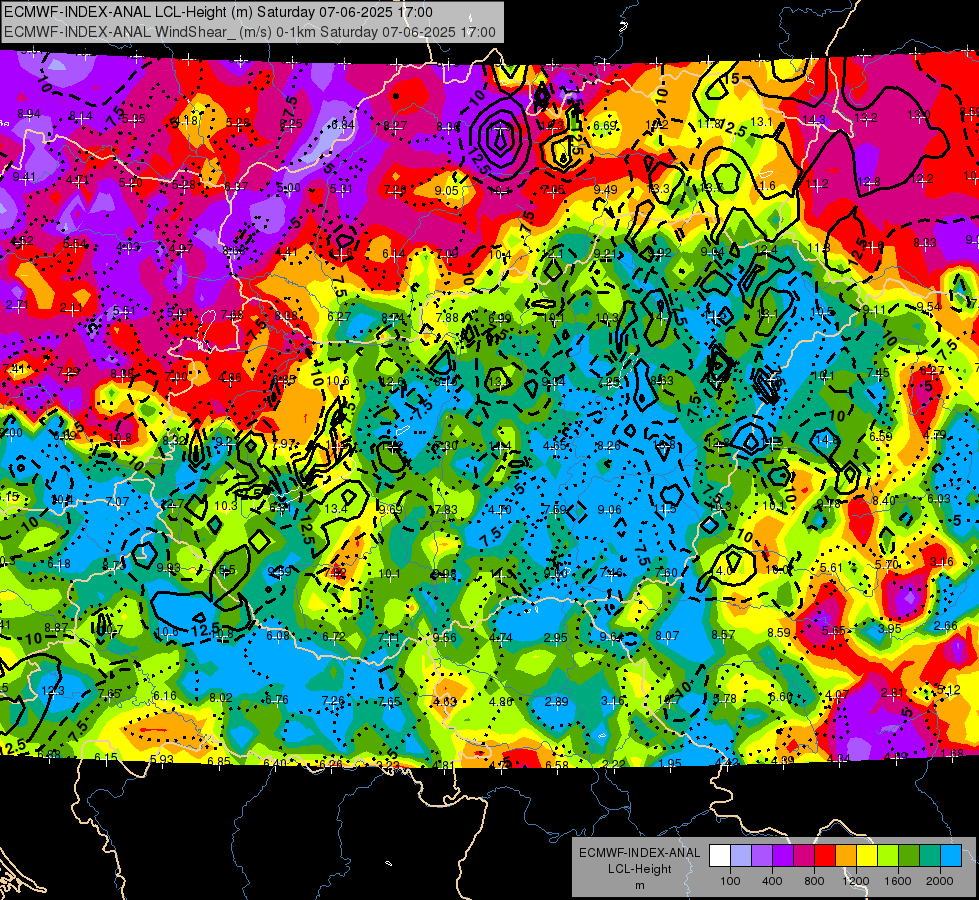This screenshot has height=900, width=979.
Task: Click the legend label '800'
Action: tap(814, 881)
